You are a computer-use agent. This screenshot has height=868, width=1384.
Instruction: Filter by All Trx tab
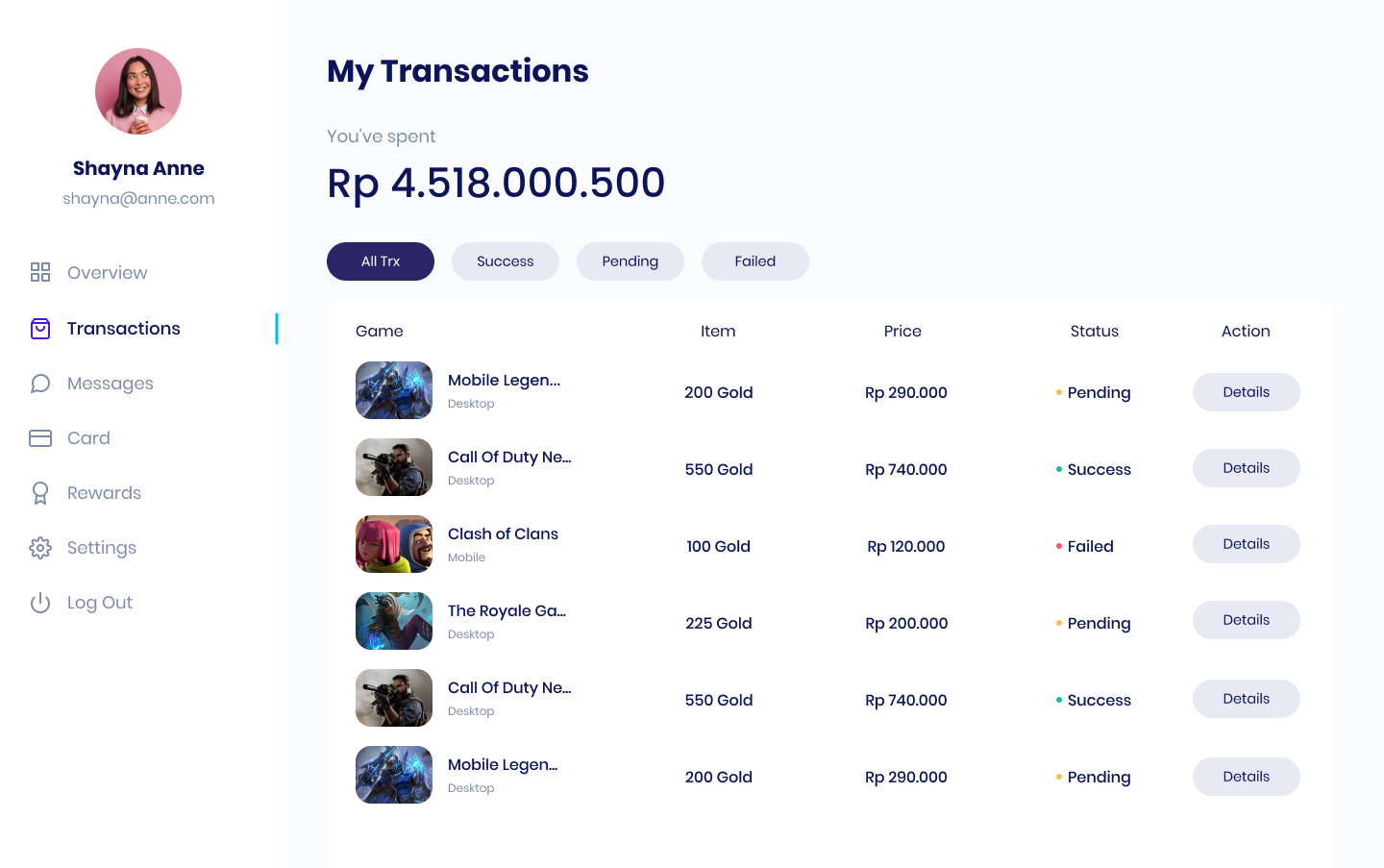point(381,261)
